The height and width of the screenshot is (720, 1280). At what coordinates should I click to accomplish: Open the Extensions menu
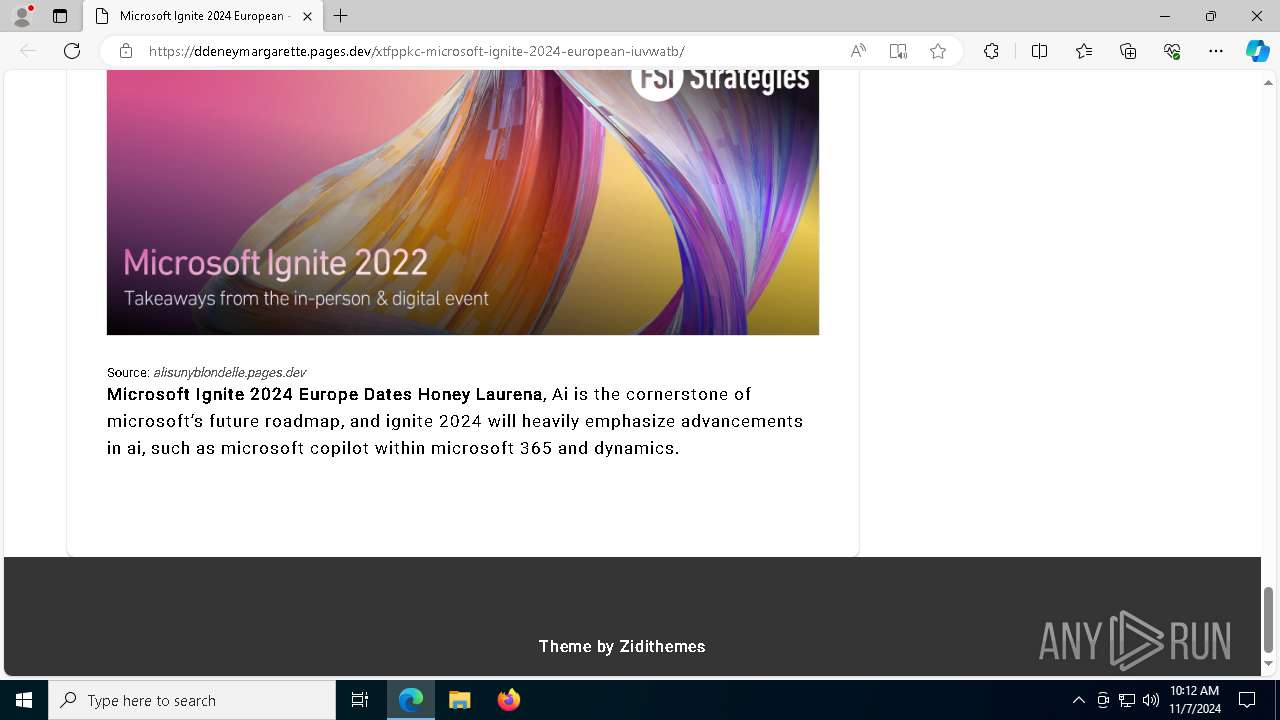[991, 51]
